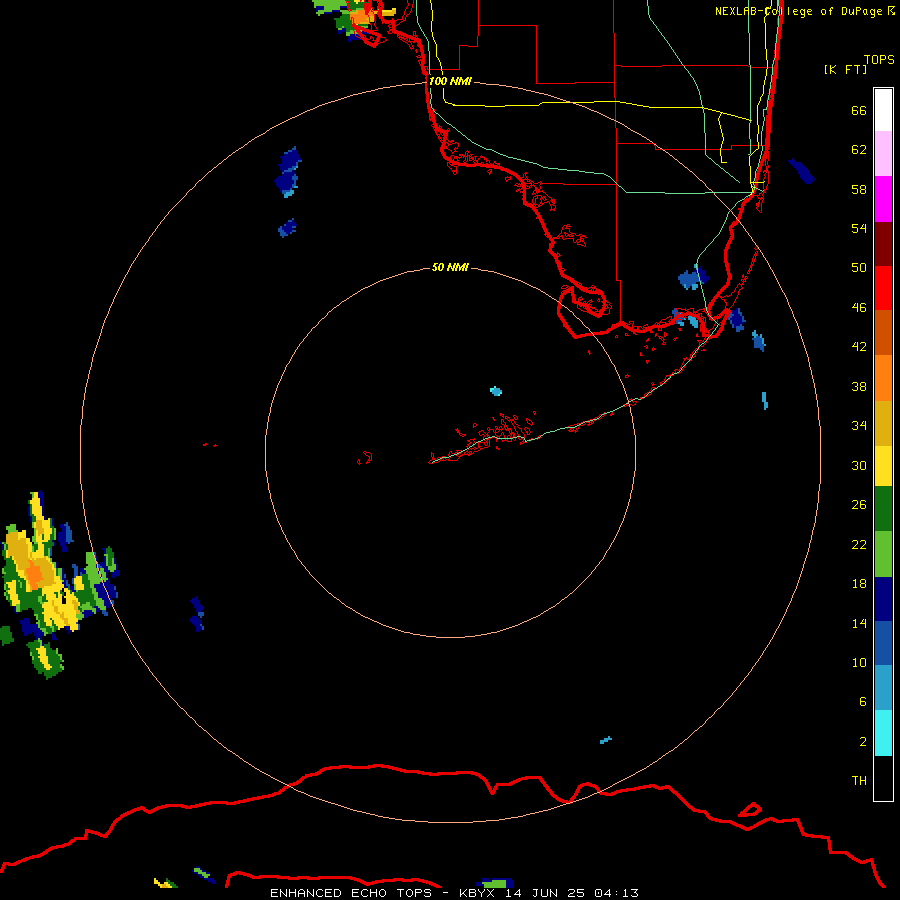
Task: Click the bright red swatch in TOPS scale
Action: (x=883, y=288)
